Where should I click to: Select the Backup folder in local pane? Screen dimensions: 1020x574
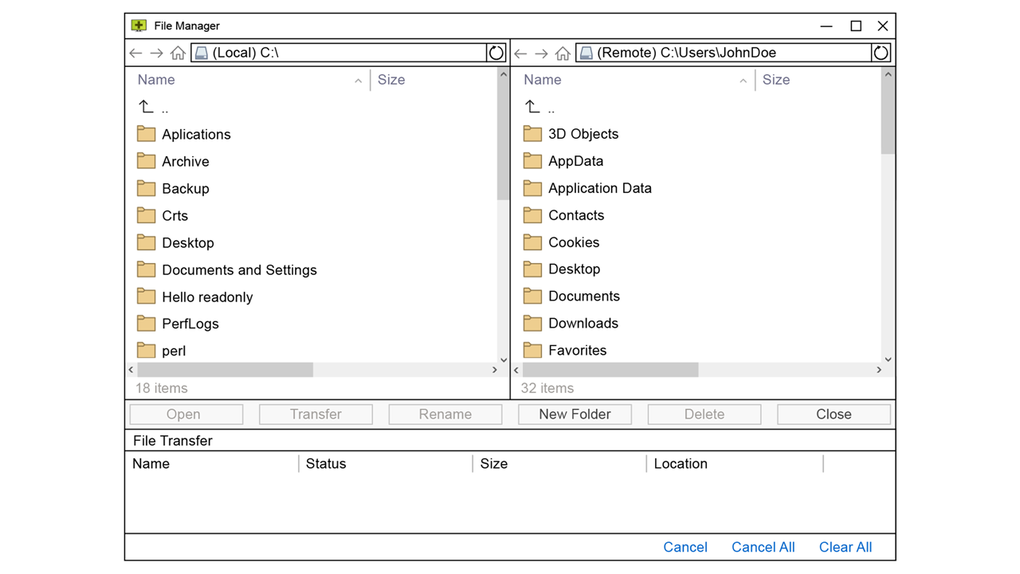coord(185,189)
